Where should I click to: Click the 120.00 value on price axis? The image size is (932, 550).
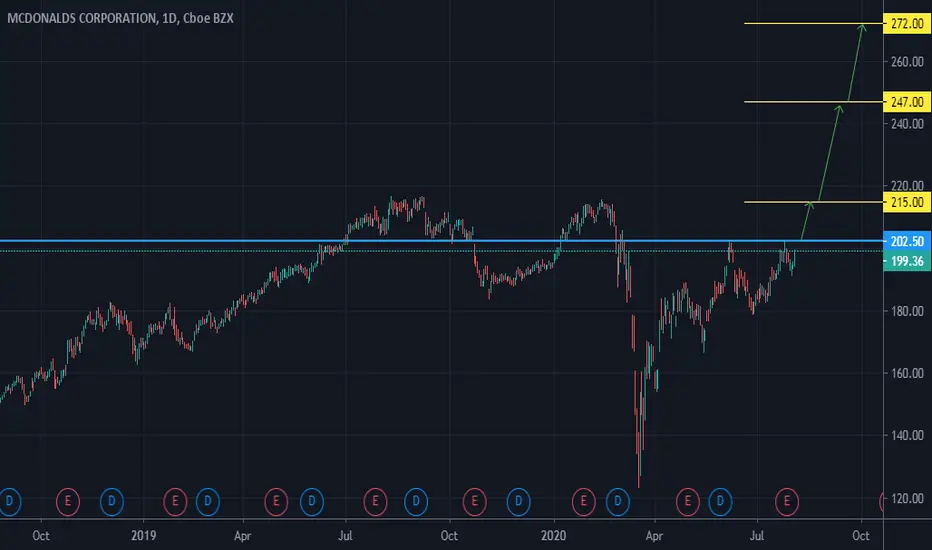coord(907,498)
